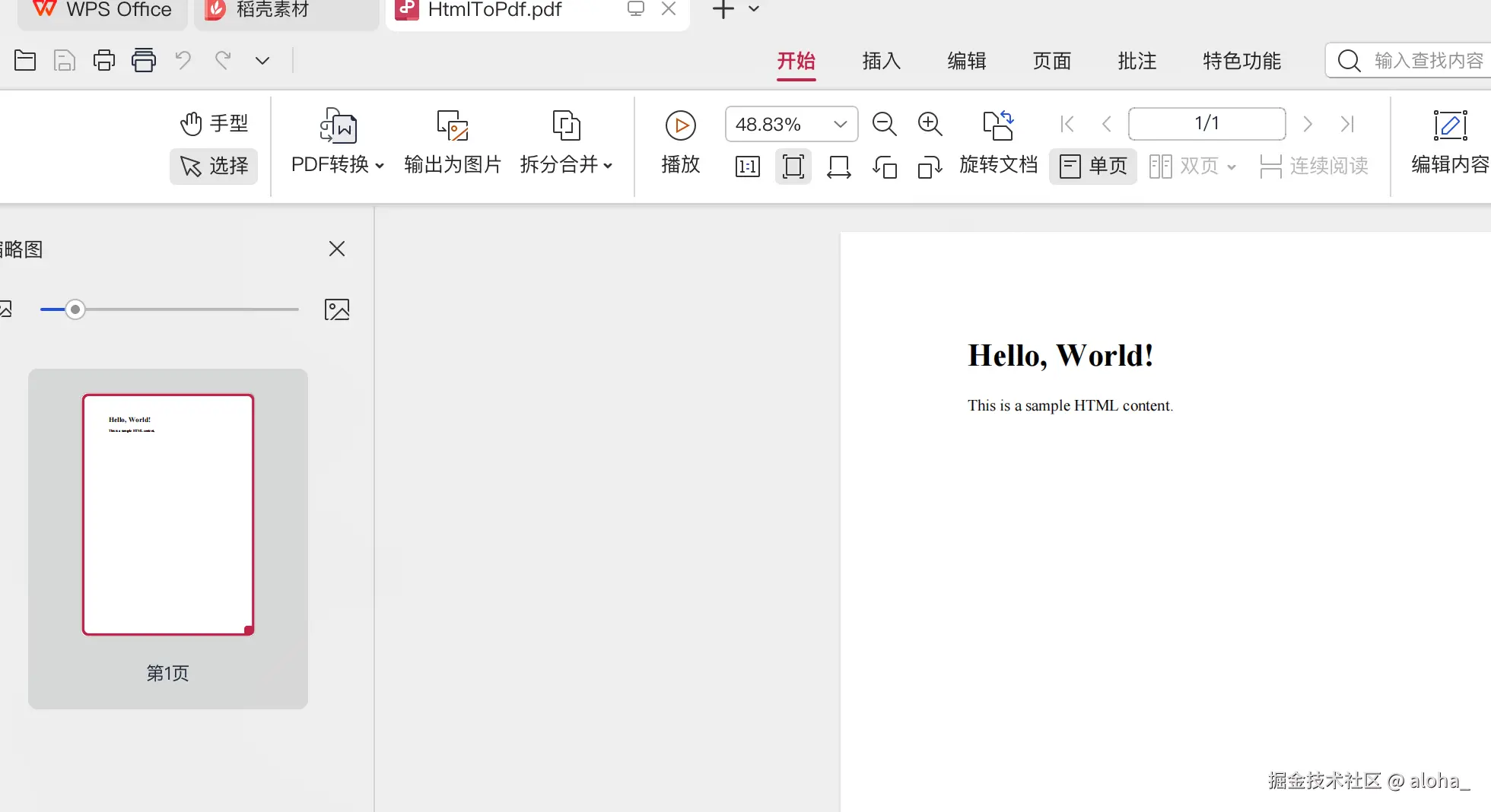Image resolution: width=1491 pixels, height=812 pixels.
Task: Activate the 选择 selection tool
Action: (x=214, y=166)
